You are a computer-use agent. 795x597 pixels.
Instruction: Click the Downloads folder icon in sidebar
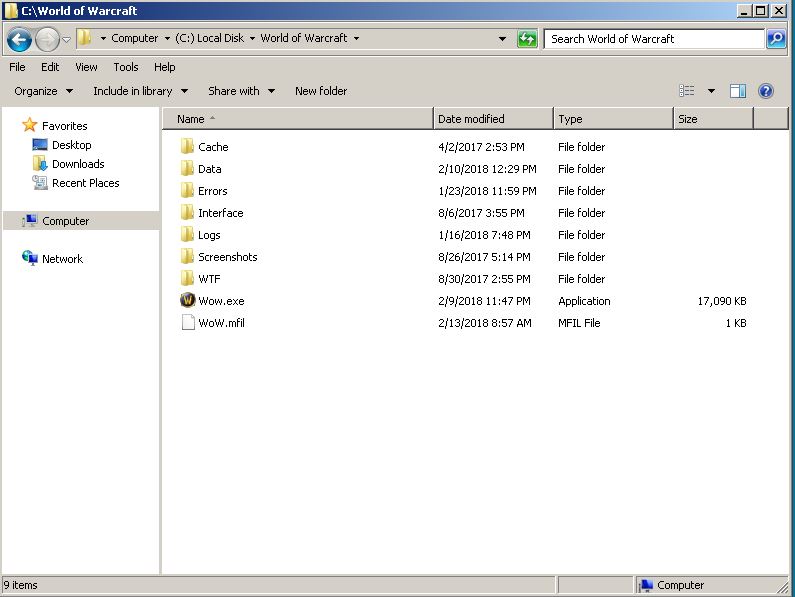coord(40,163)
